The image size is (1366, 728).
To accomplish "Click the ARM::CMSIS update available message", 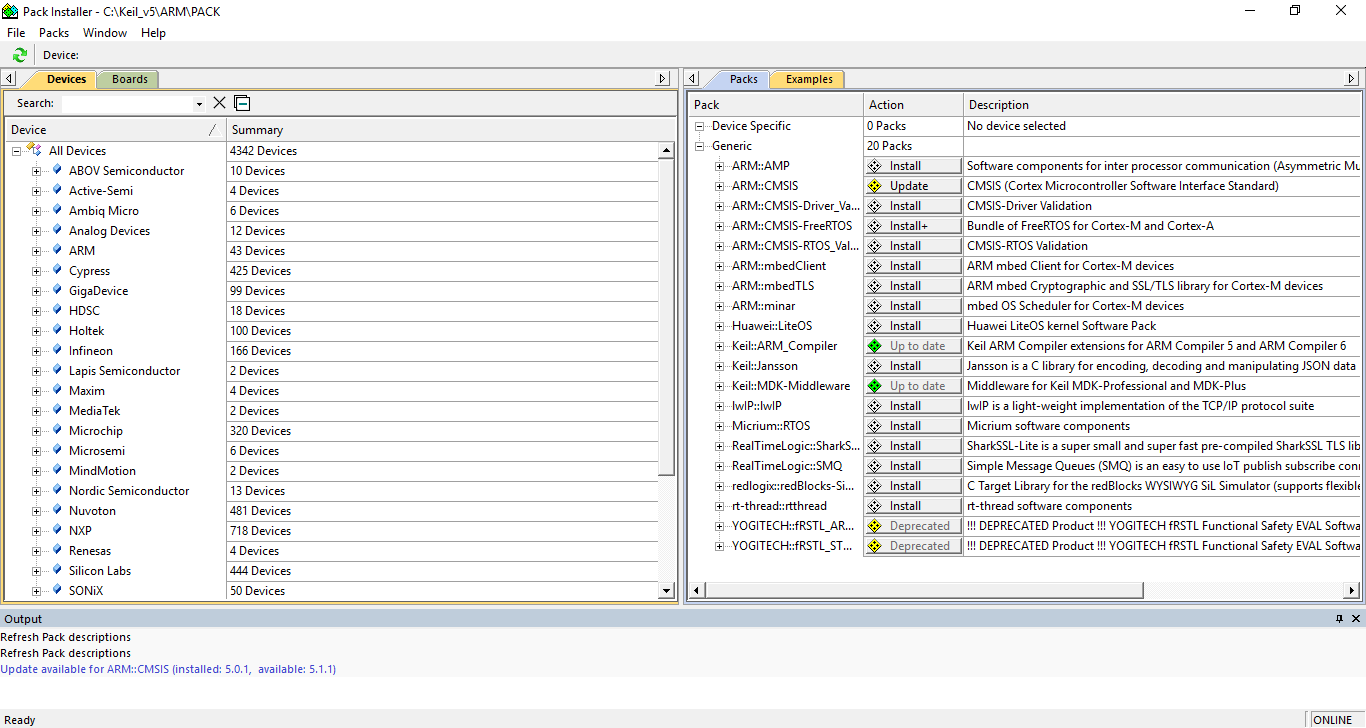I will tap(168, 669).
